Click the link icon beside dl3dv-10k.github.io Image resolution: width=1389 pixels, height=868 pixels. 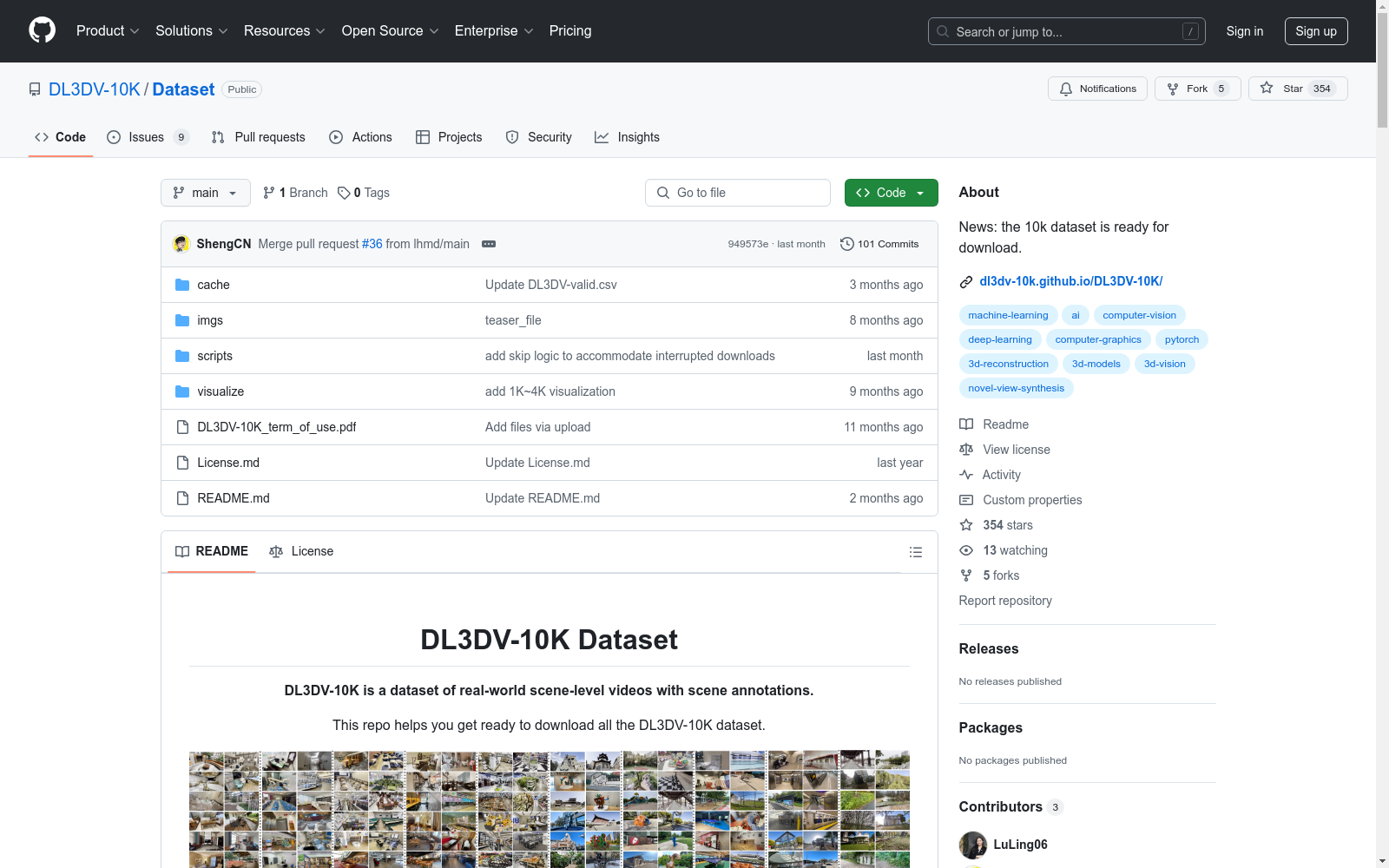(964, 281)
